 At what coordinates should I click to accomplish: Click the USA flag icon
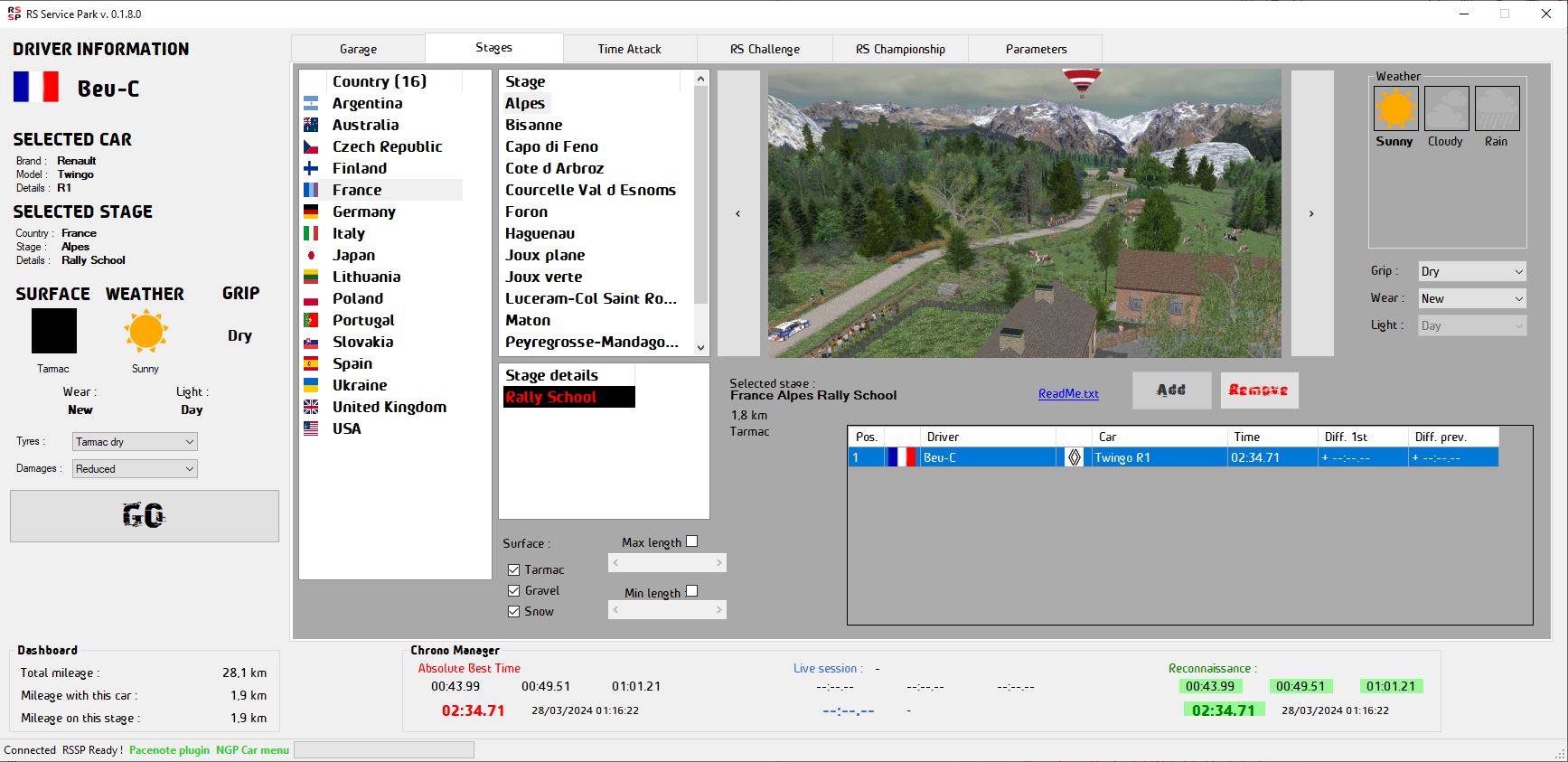click(311, 428)
